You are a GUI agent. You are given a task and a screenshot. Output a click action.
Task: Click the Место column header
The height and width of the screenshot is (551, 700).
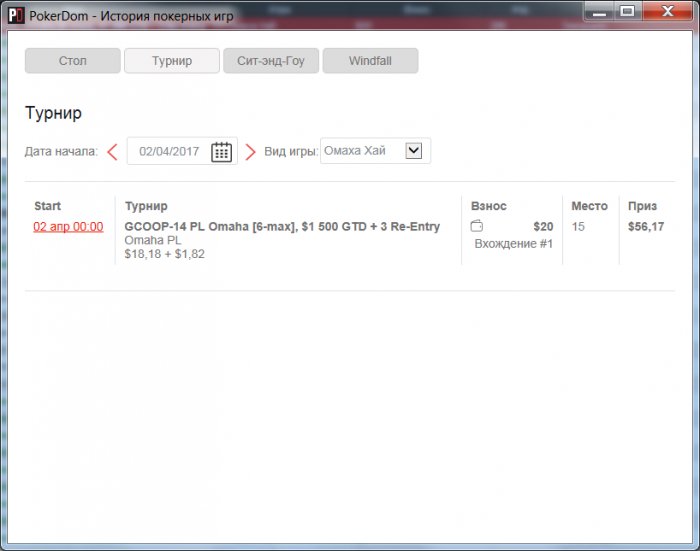pyautogui.click(x=590, y=206)
